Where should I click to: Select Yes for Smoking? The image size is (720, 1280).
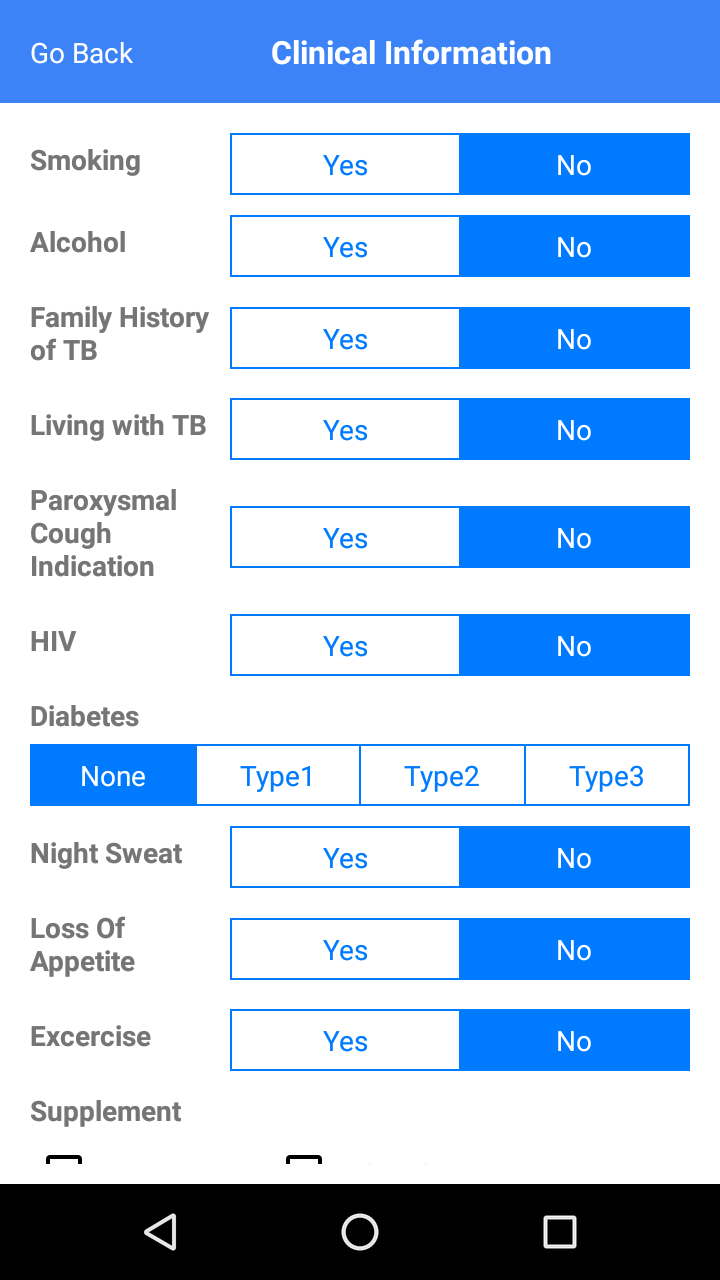pos(345,164)
